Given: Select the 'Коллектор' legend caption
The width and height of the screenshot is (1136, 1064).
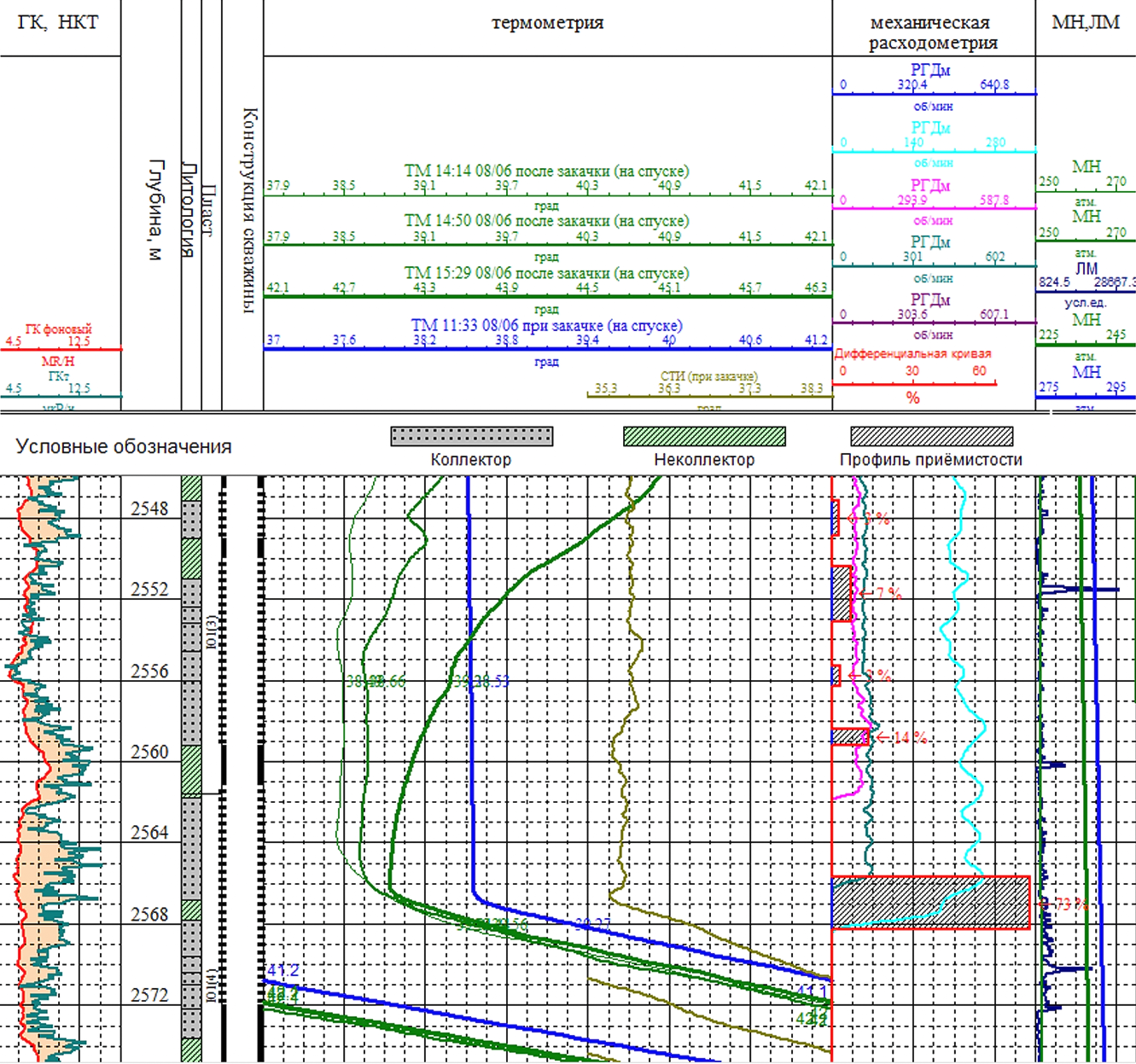Looking at the screenshot, I should [471, 459].
